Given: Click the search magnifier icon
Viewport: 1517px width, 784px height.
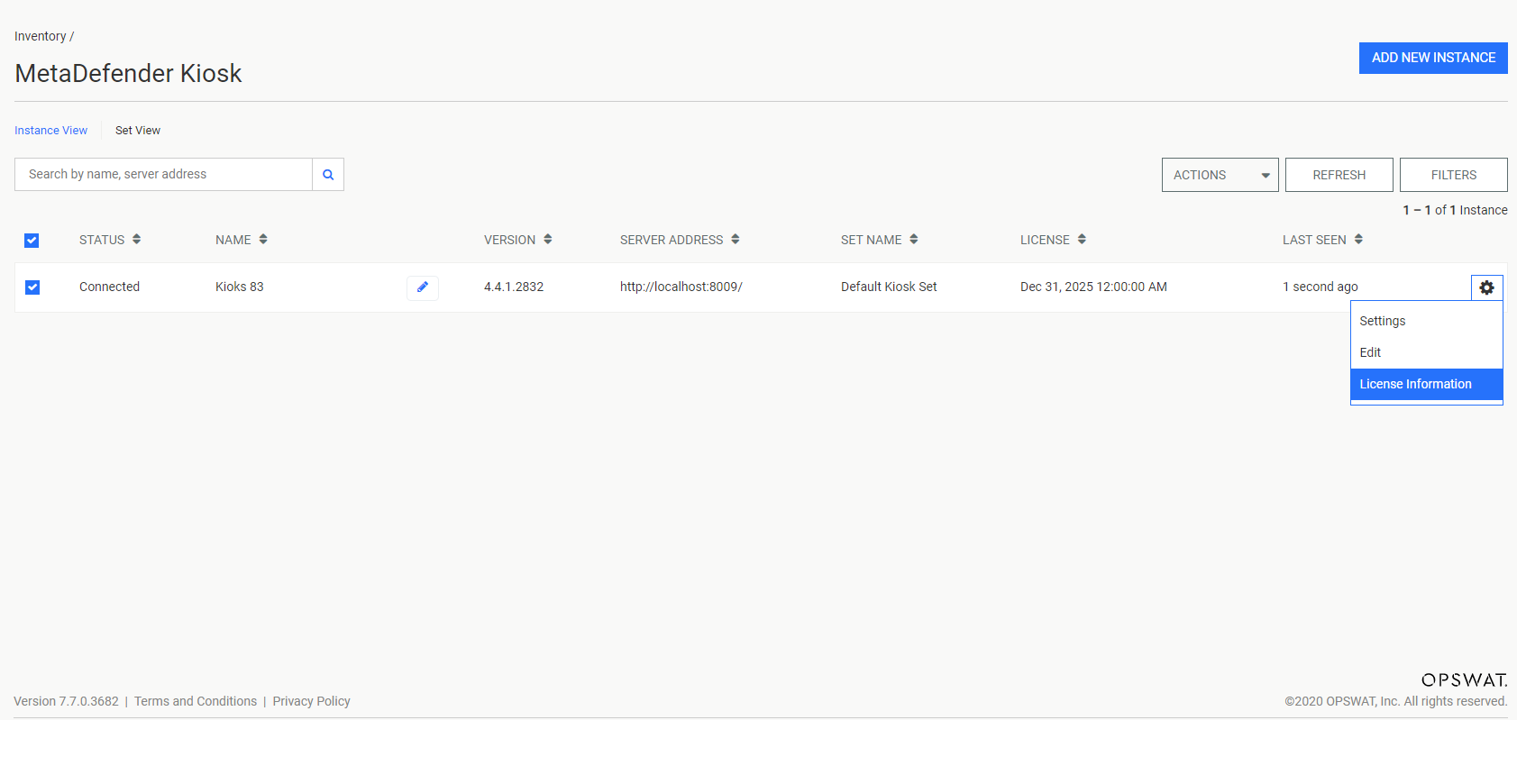Looking at the screenshot, I should pos(328,175).
